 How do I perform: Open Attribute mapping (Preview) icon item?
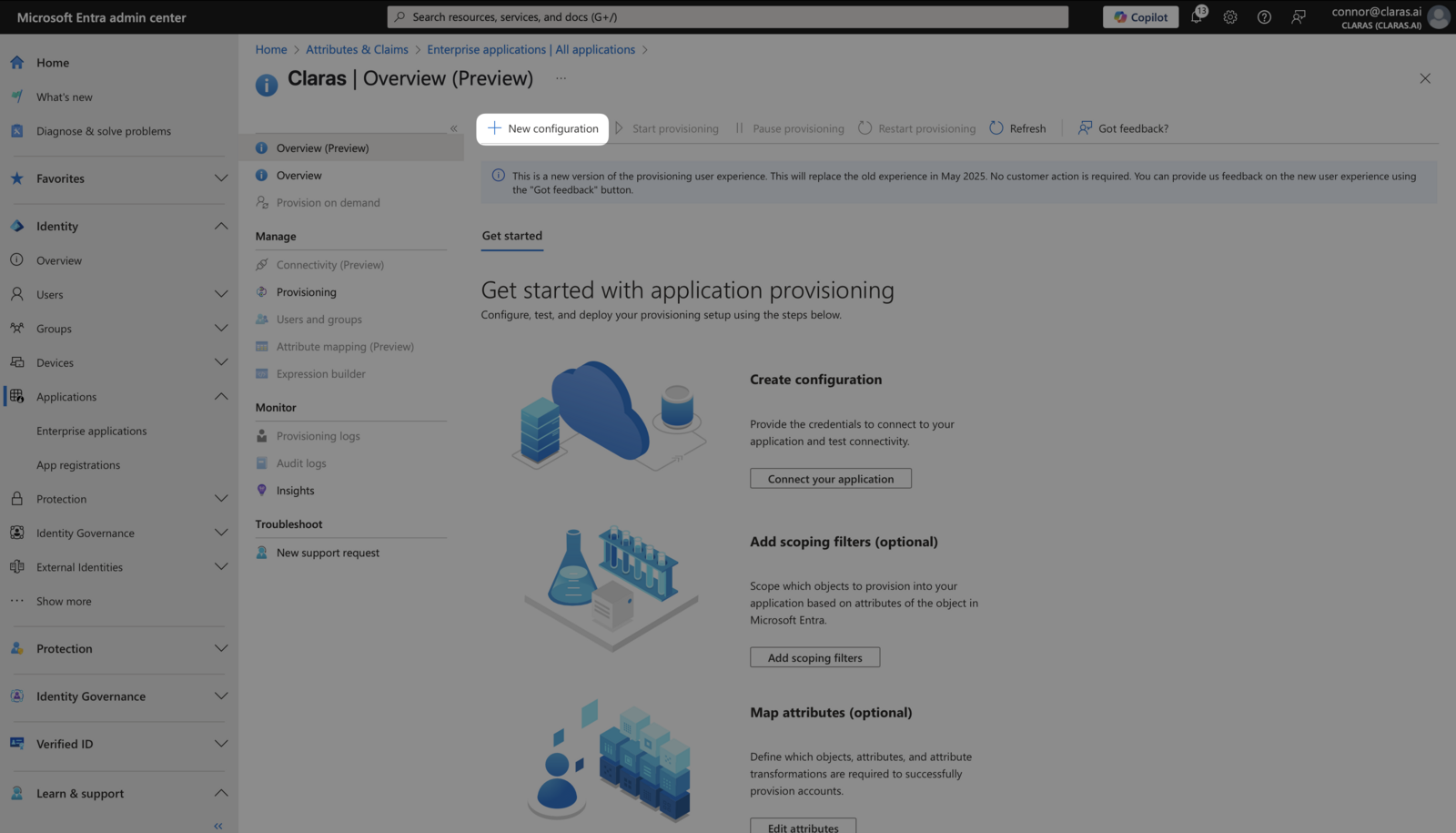tap(262, 347)
